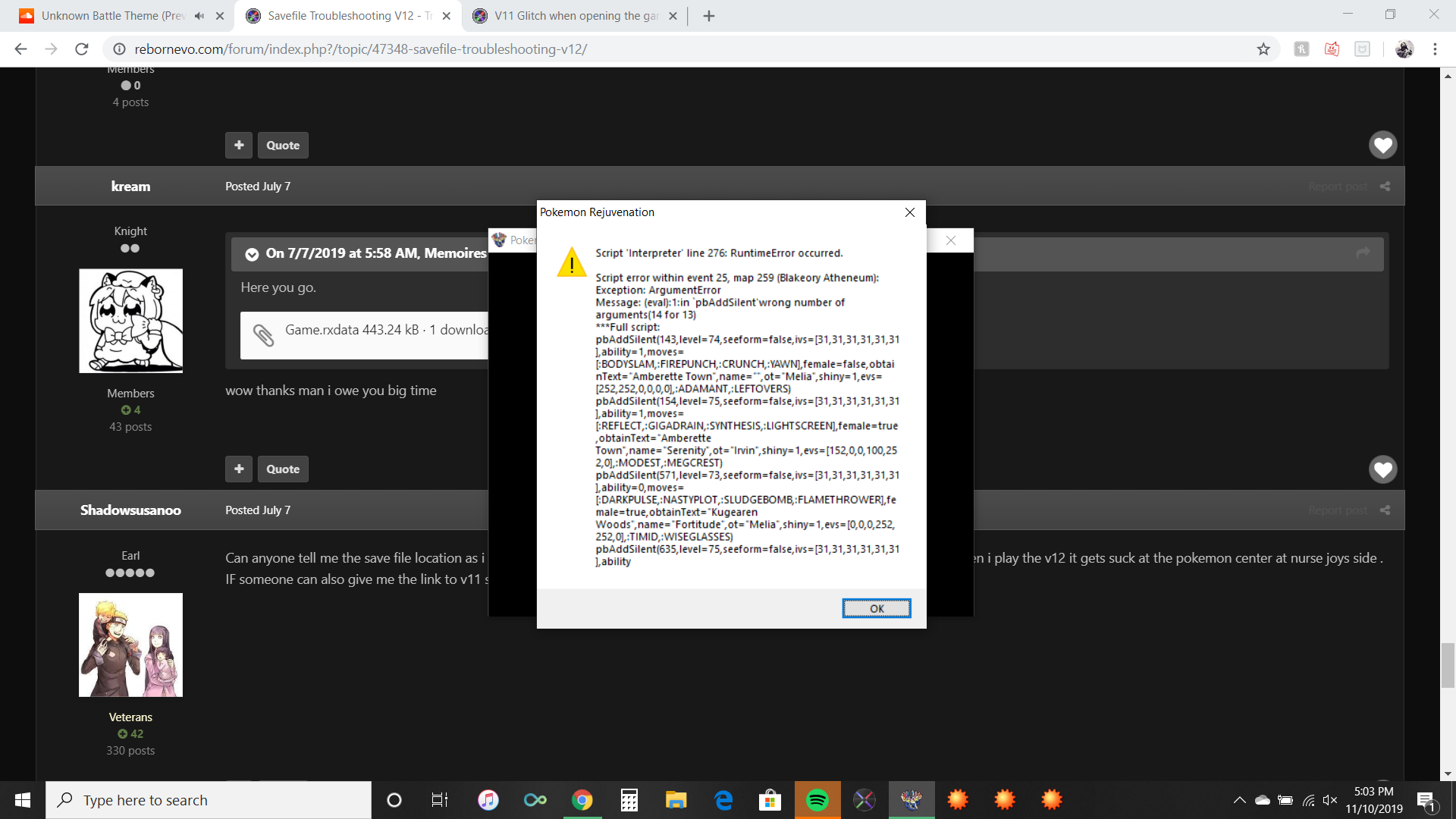Open kream's Posted July 7 timestamp
The width and height of the screenshot is (1456, 819).
258,187
